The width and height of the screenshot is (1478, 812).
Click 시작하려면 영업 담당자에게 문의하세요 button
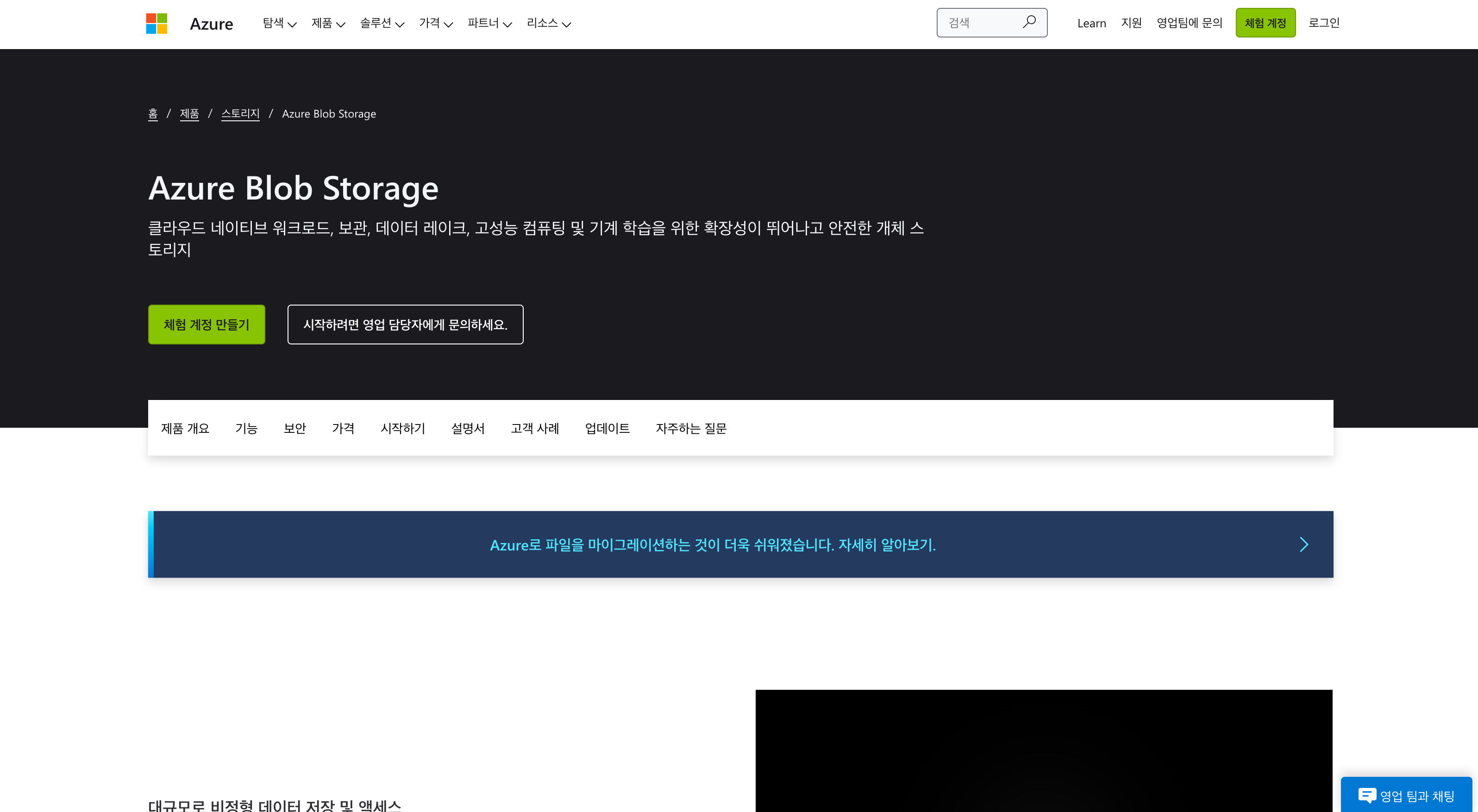pyautogui.click(x=406, y=324)
